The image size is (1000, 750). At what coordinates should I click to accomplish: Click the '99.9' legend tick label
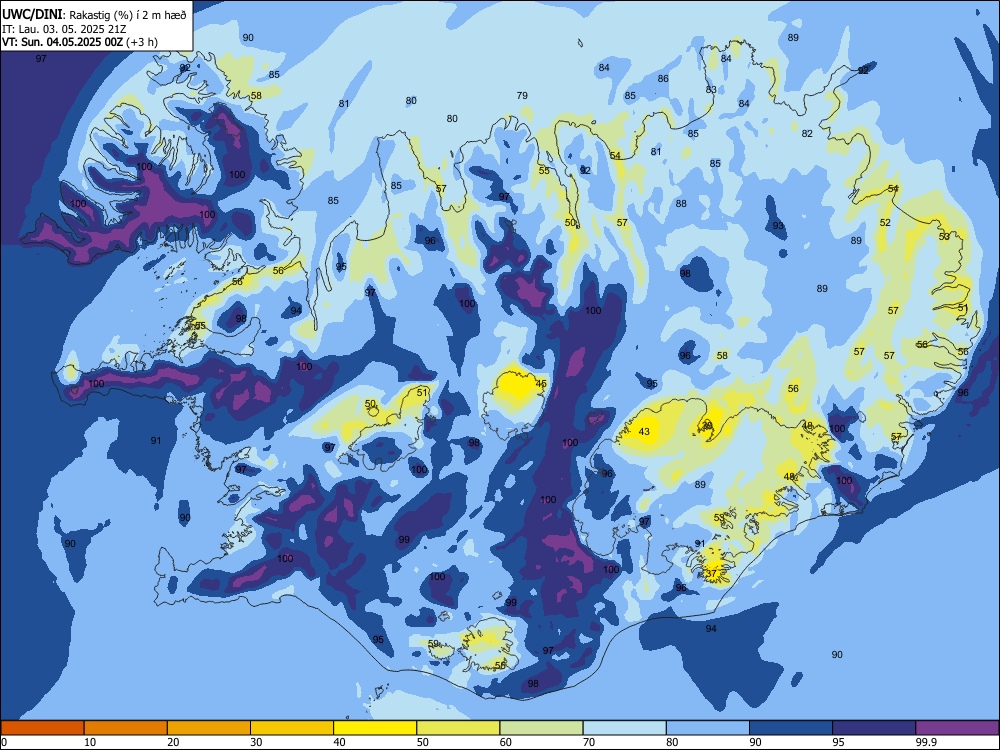tap(925, 742)
